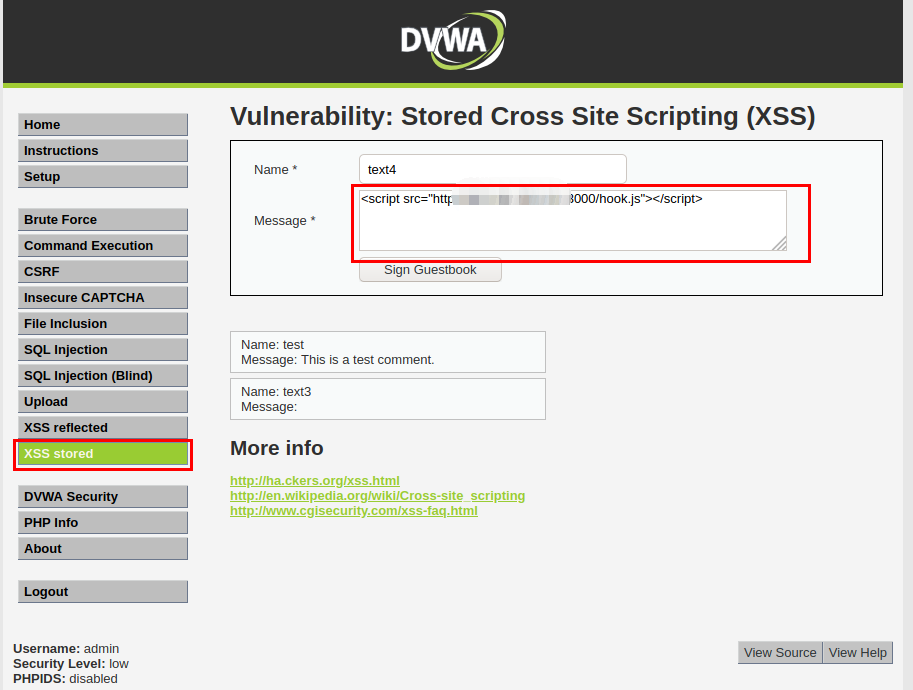Go to the Upload module
The width and height of the screenshot is (913, 690).
coord(102,402)
